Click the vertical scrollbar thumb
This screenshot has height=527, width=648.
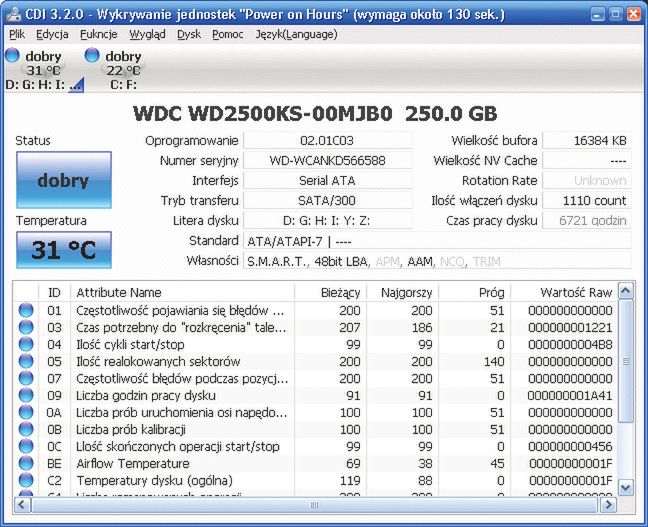[x=626, y=361]
